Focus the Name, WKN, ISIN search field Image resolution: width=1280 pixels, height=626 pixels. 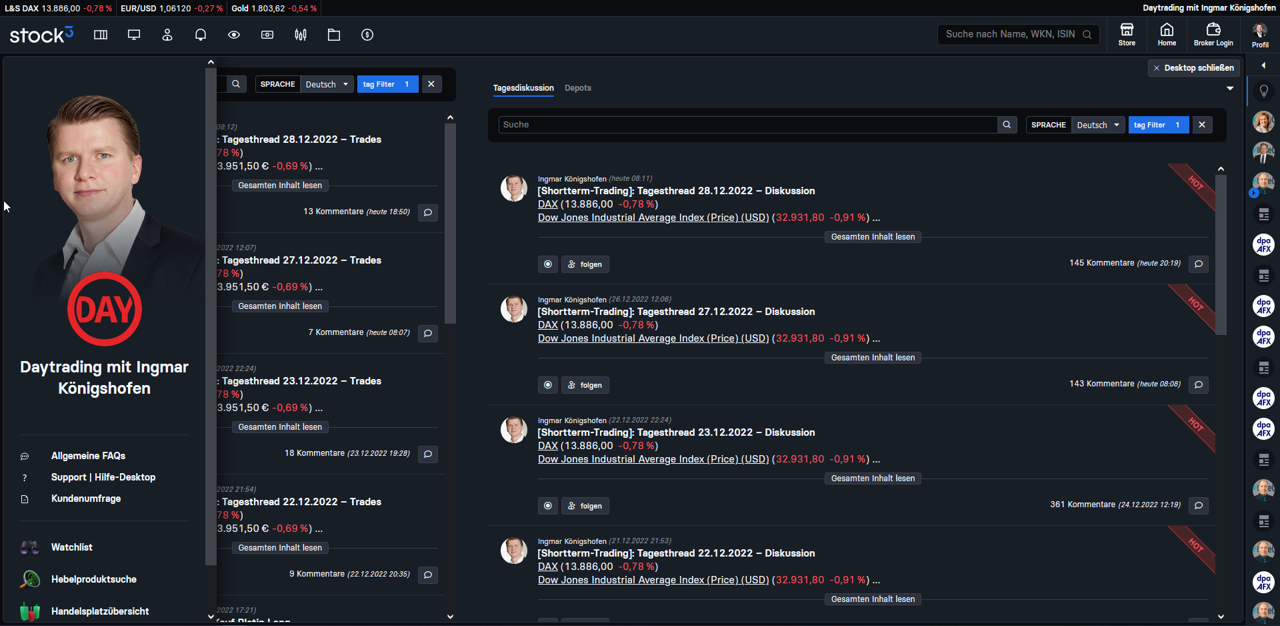coord(1018,35)
